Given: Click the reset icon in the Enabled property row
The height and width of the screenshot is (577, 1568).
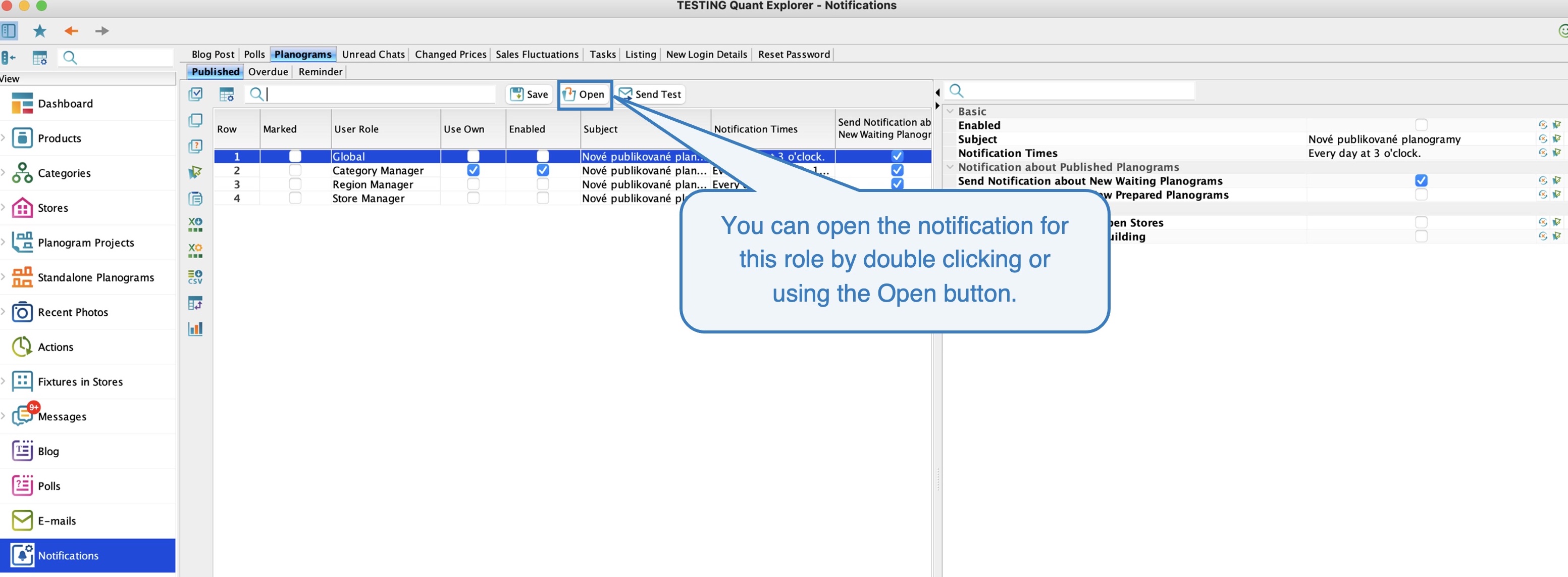Looking at the screenshot, I should point(1542,125).
